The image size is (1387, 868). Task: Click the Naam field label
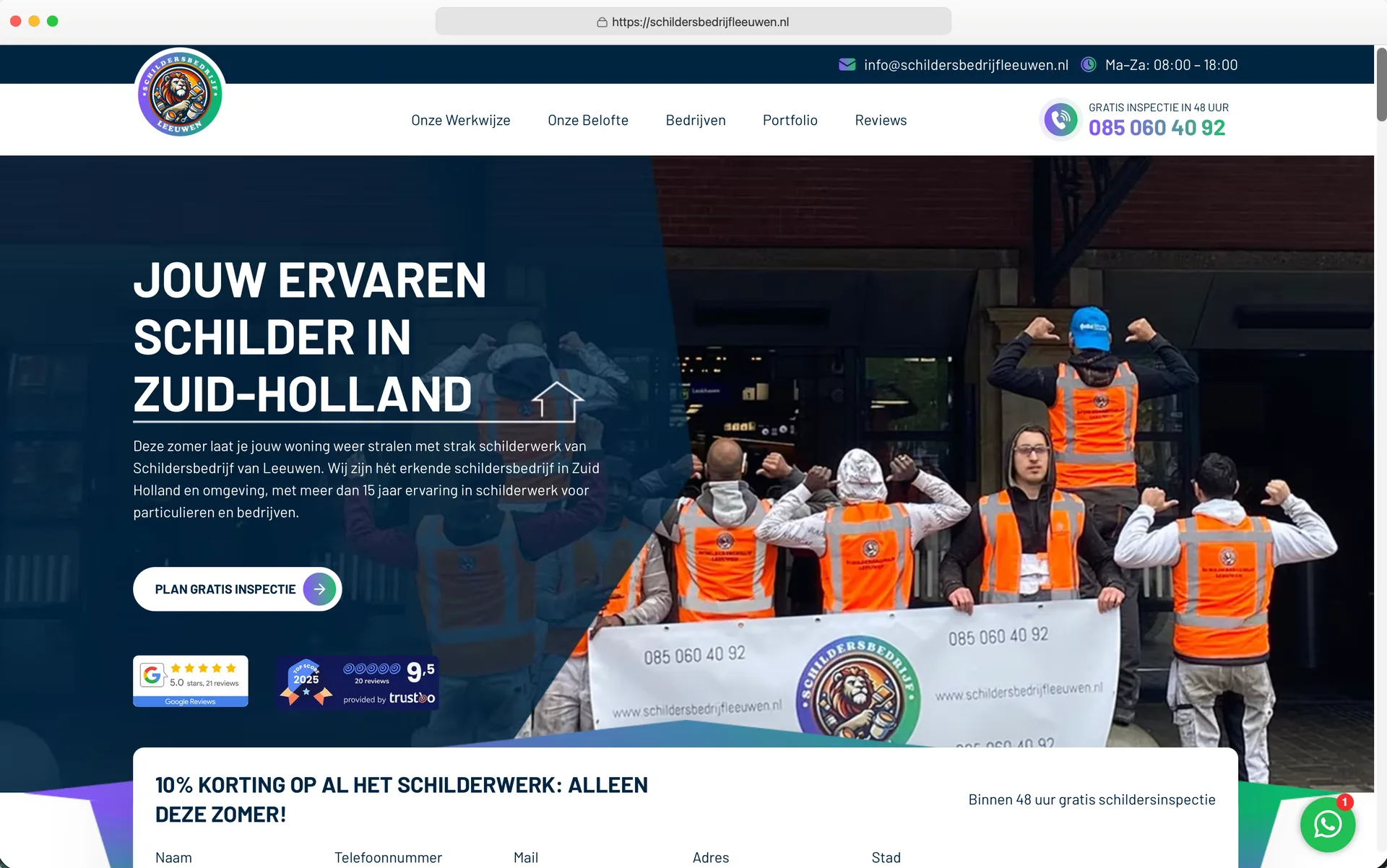(173, 857)
